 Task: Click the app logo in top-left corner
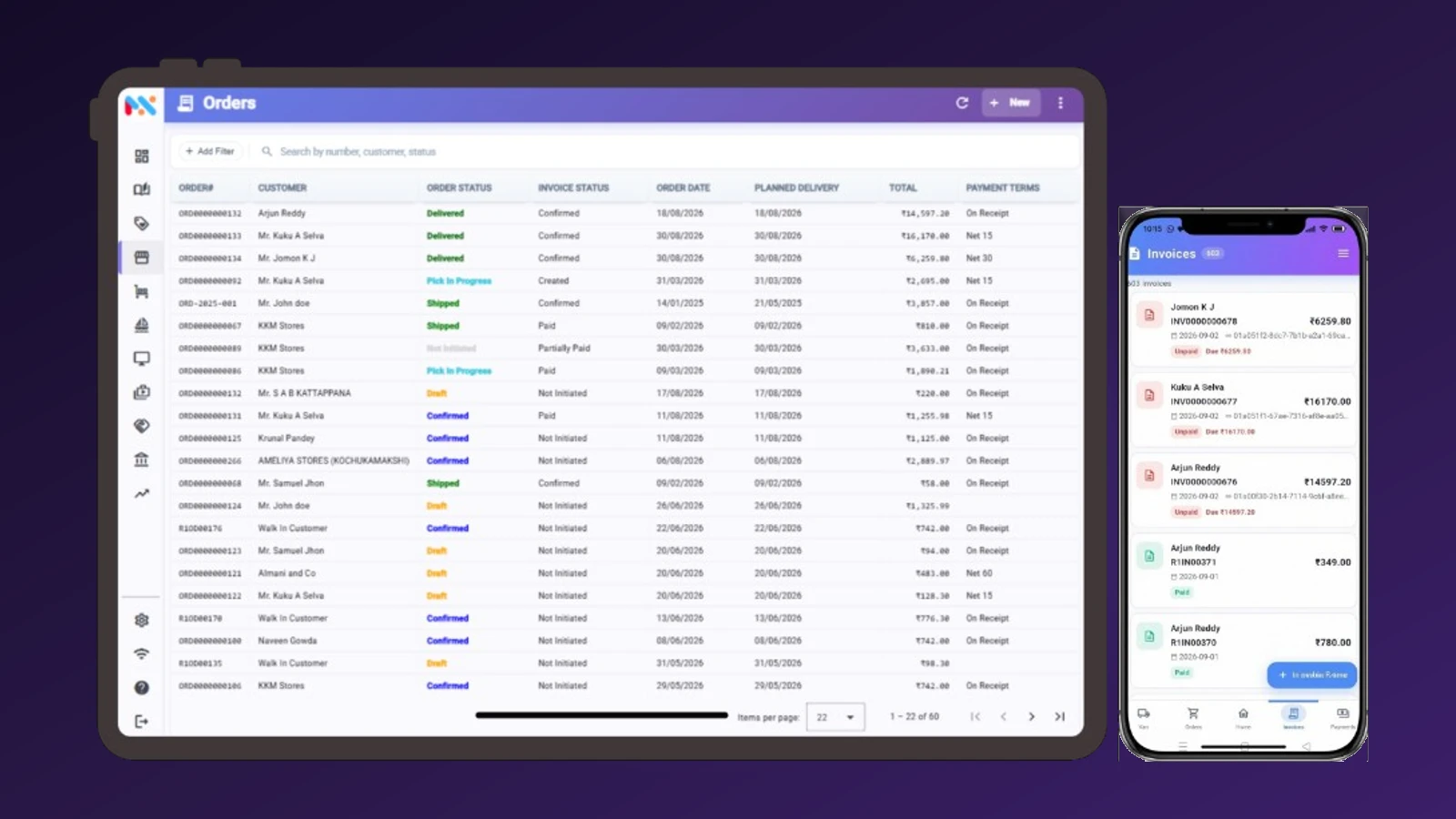tap(140, 105)
